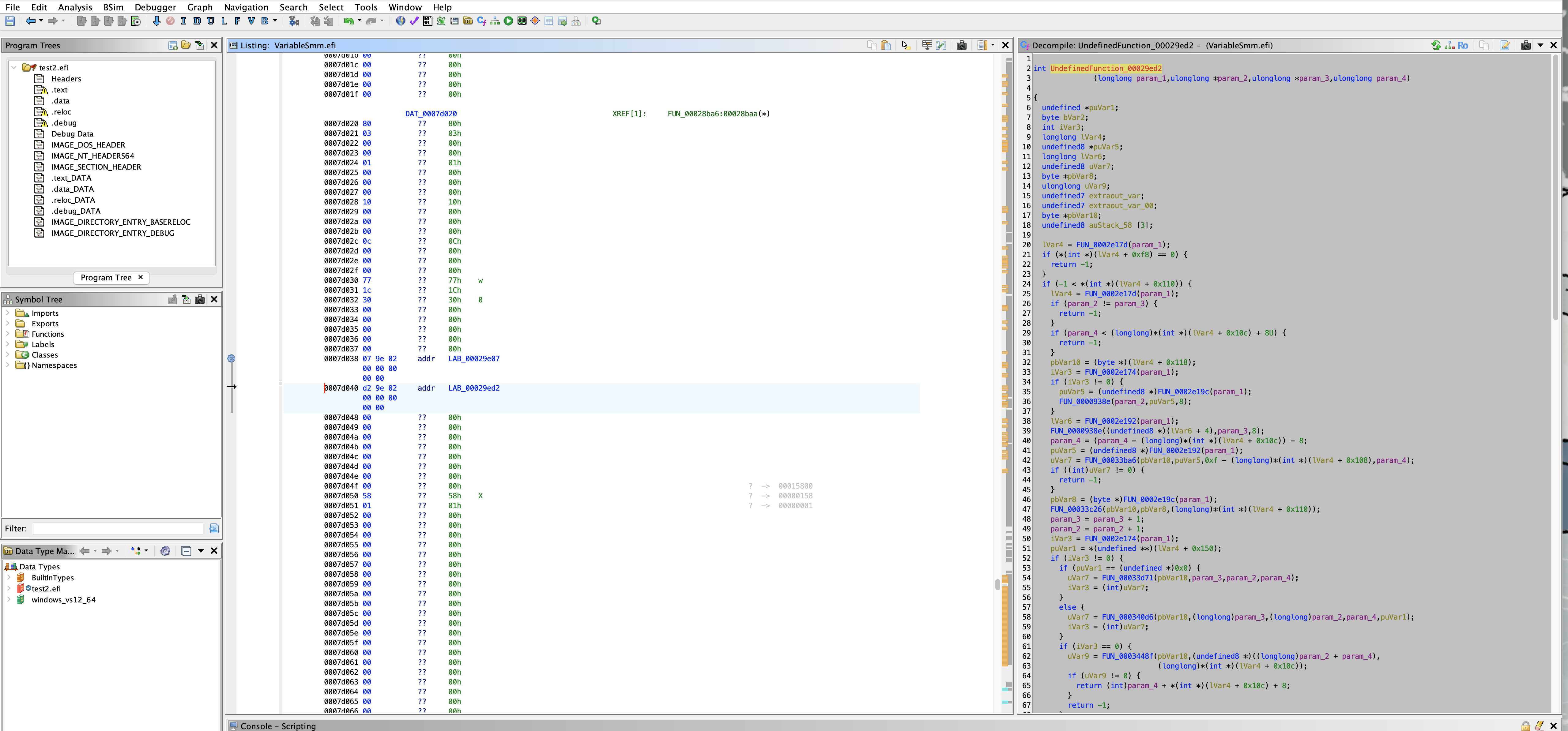The image size is (1568, 731).
Task: Click FUN_00033ba6 call in decompiled code
Action: [1110, 461]
